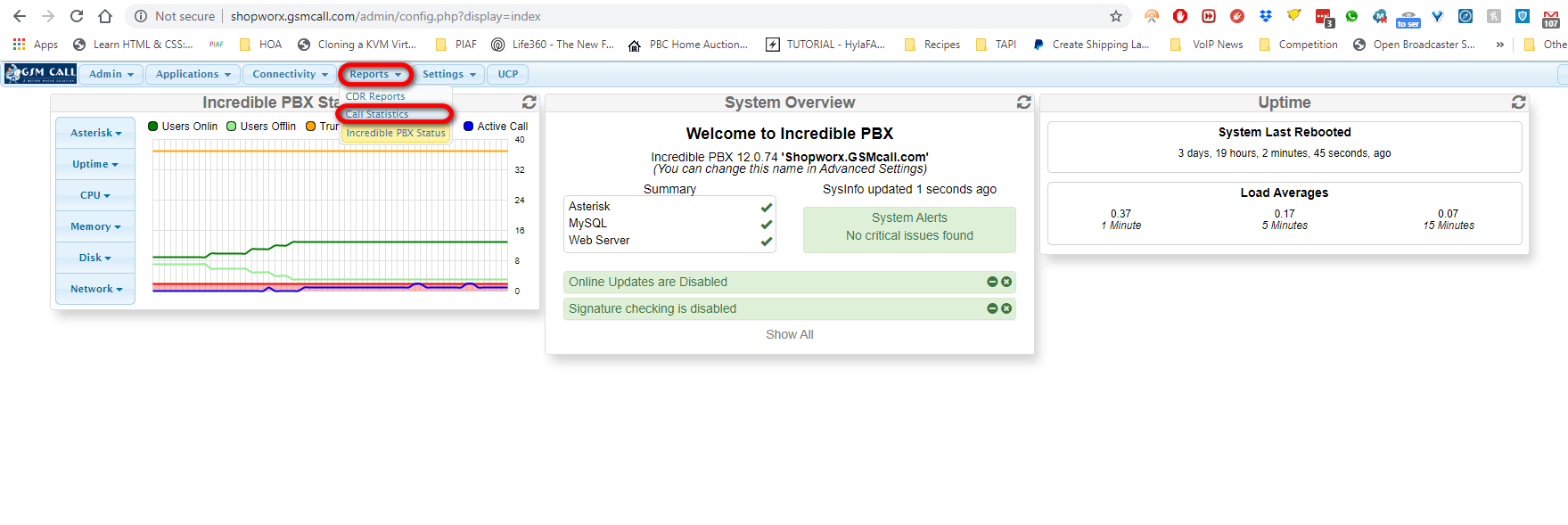
Task: Open Create Shipping Label bookmark
Action: 1091,45
